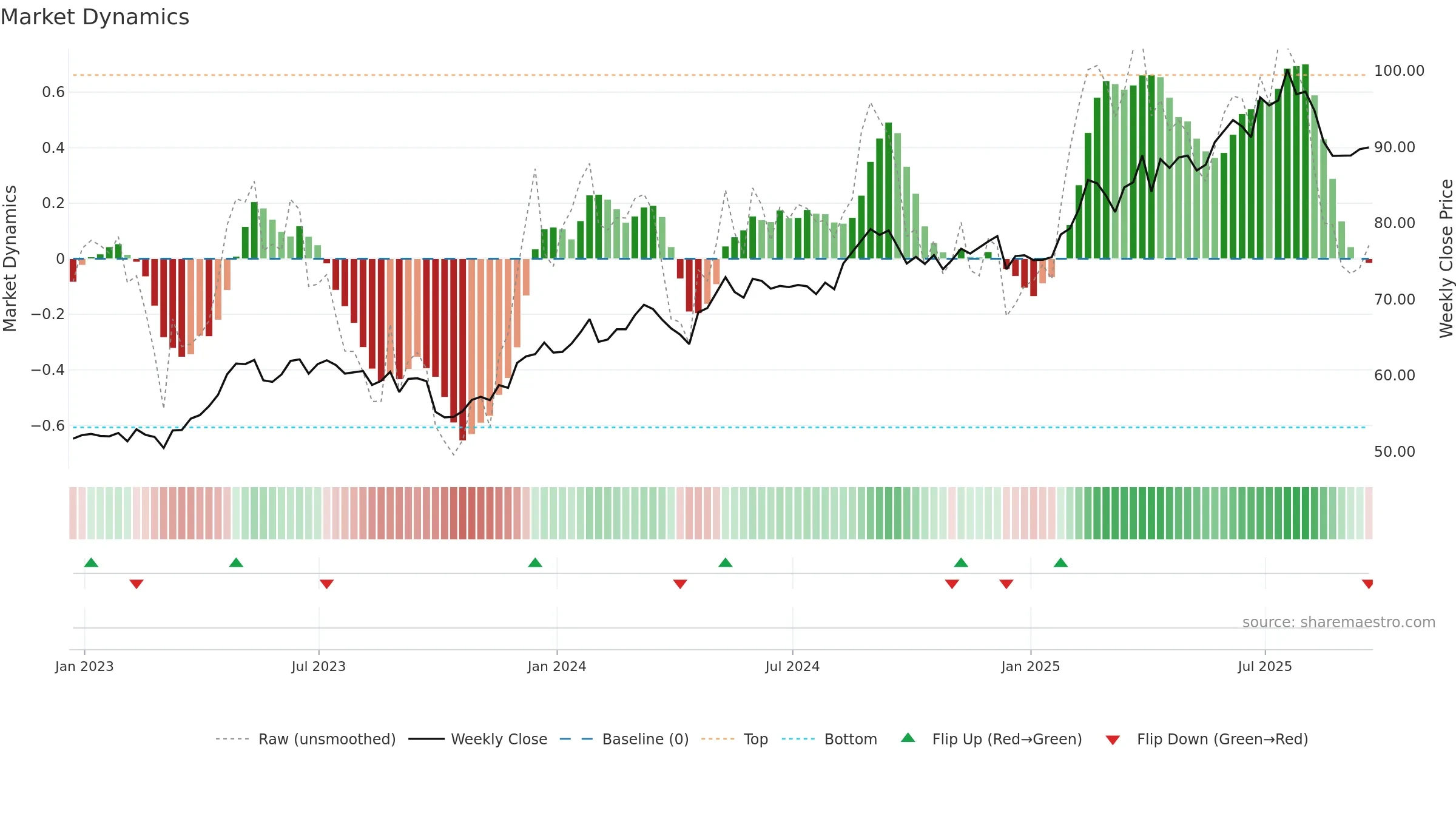Click the green flip-up marker just before Jan 2024
Viewport: 1456px width, 819px height.
535,562
